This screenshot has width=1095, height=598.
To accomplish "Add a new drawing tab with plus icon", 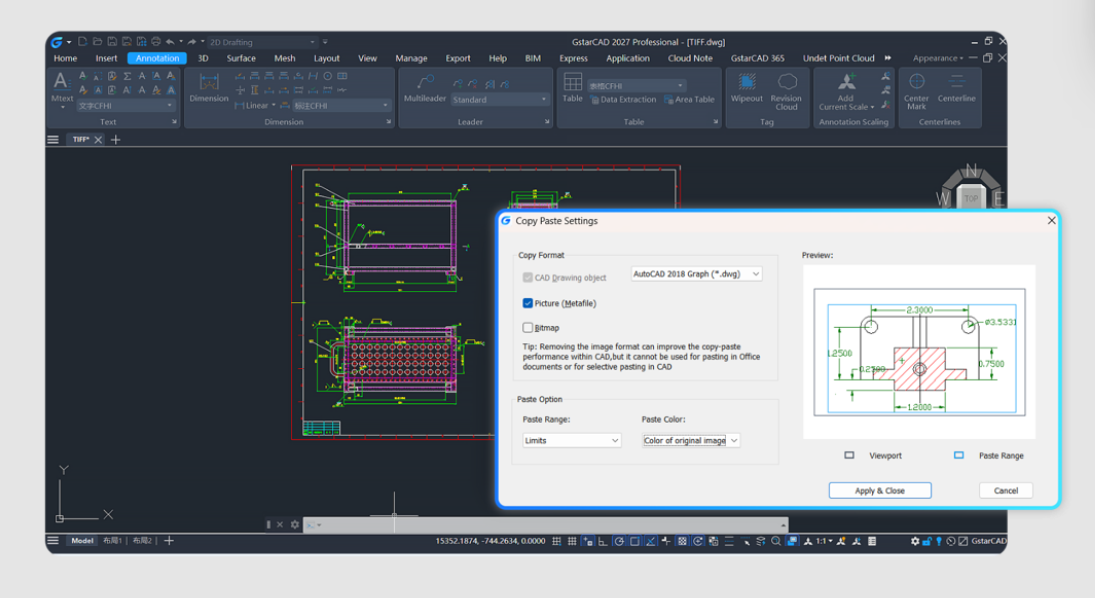I will click(116, 140).
